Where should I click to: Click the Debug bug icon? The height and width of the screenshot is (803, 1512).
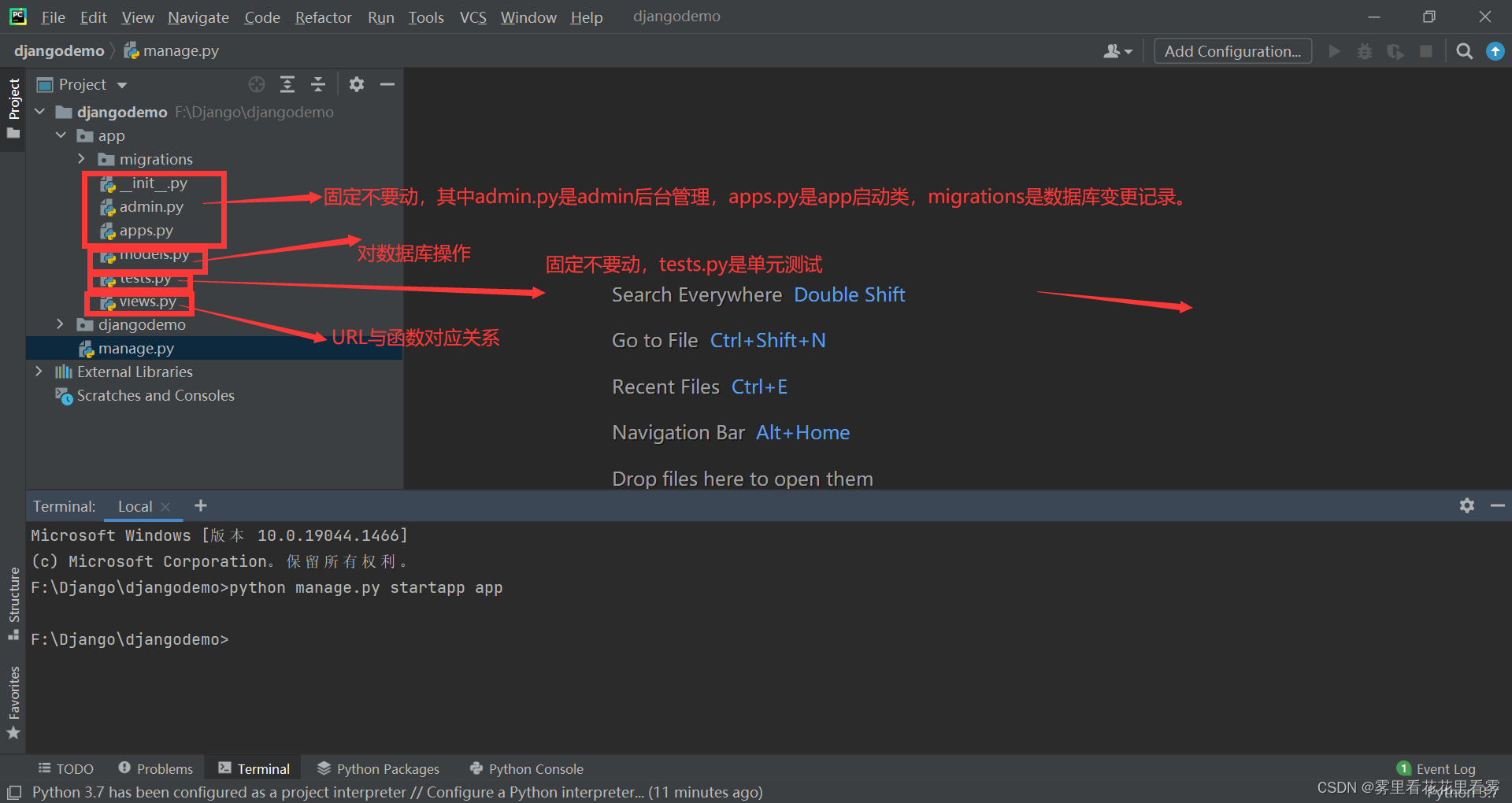pos(1365,51)
